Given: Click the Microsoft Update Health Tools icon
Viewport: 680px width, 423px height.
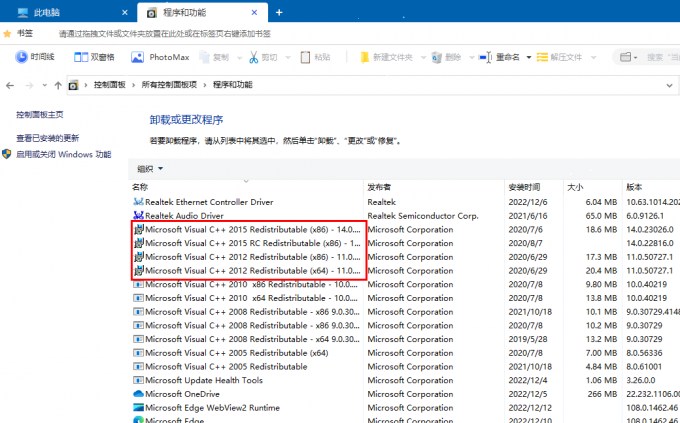Looking at the screenshot, I should click(138, 380).
